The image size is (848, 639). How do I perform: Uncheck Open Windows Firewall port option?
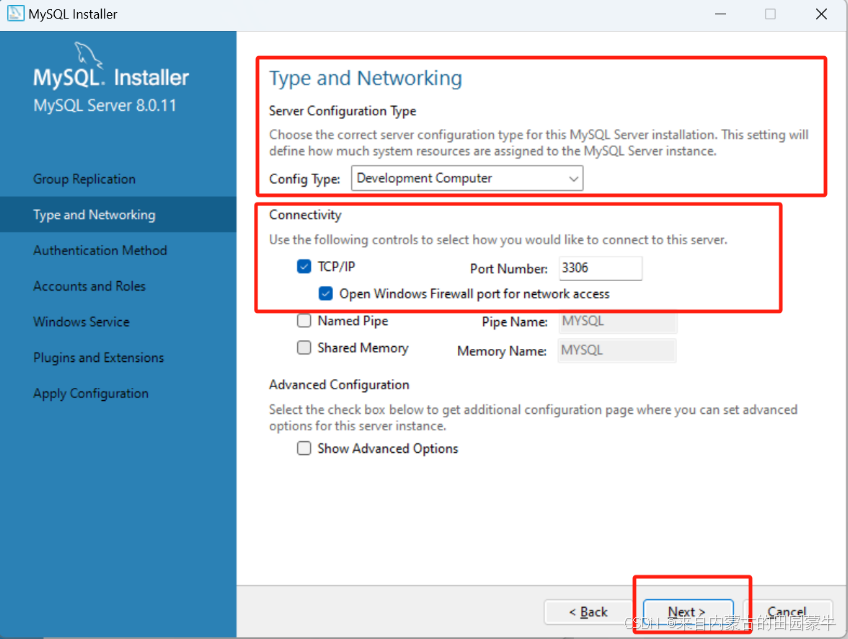(326, 294)
